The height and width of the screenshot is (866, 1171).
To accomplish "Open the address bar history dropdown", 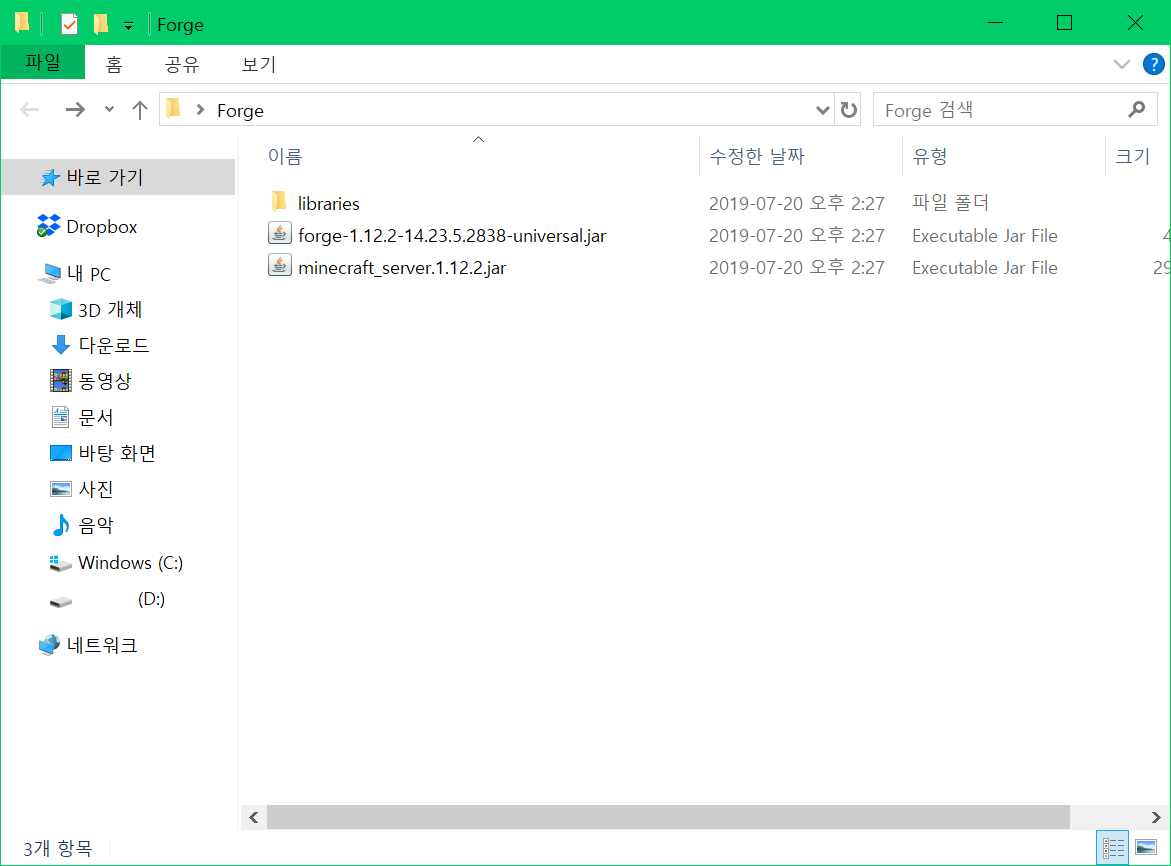I will pos(822,110).
